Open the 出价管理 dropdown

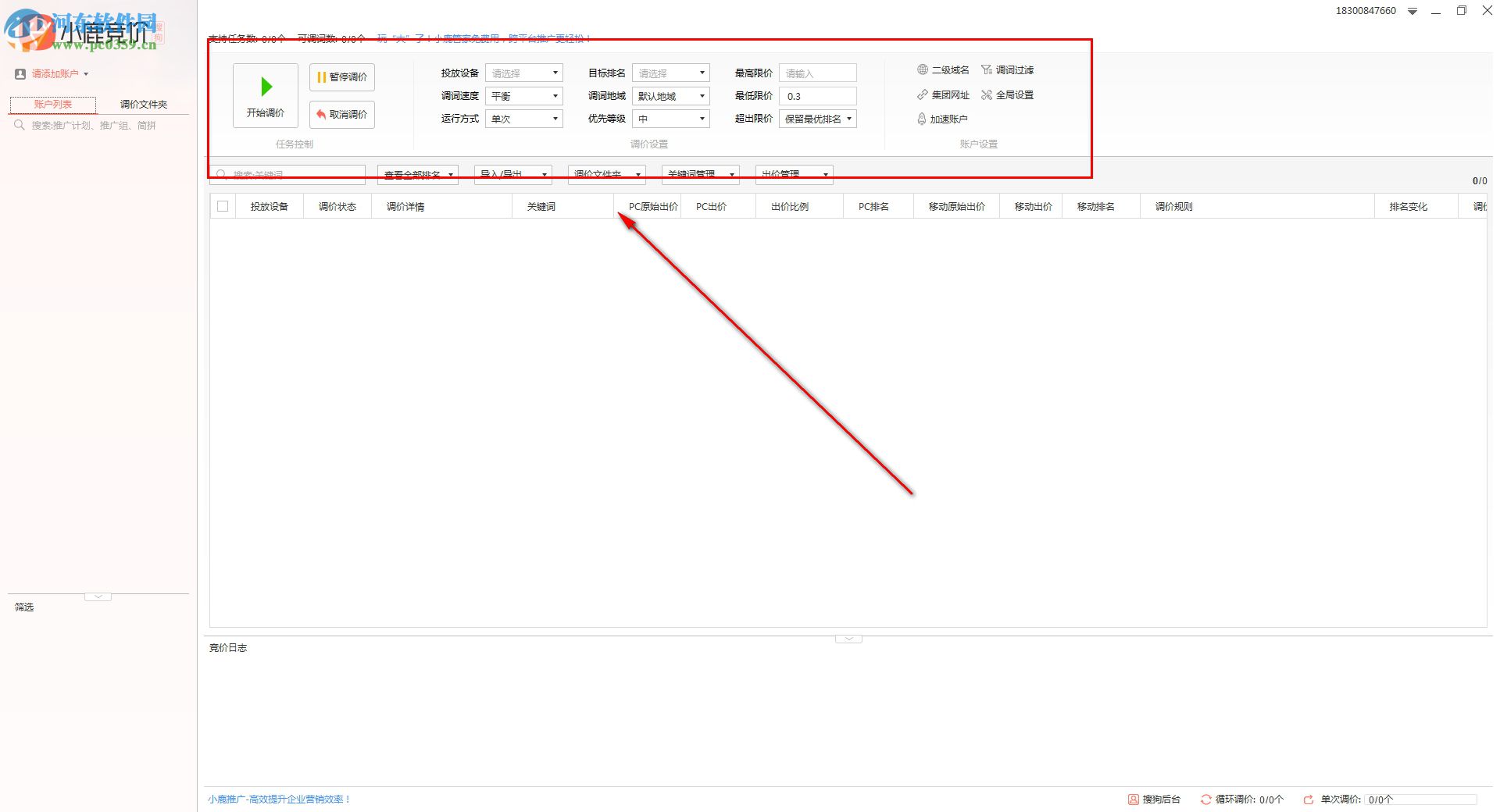[795, 174]
